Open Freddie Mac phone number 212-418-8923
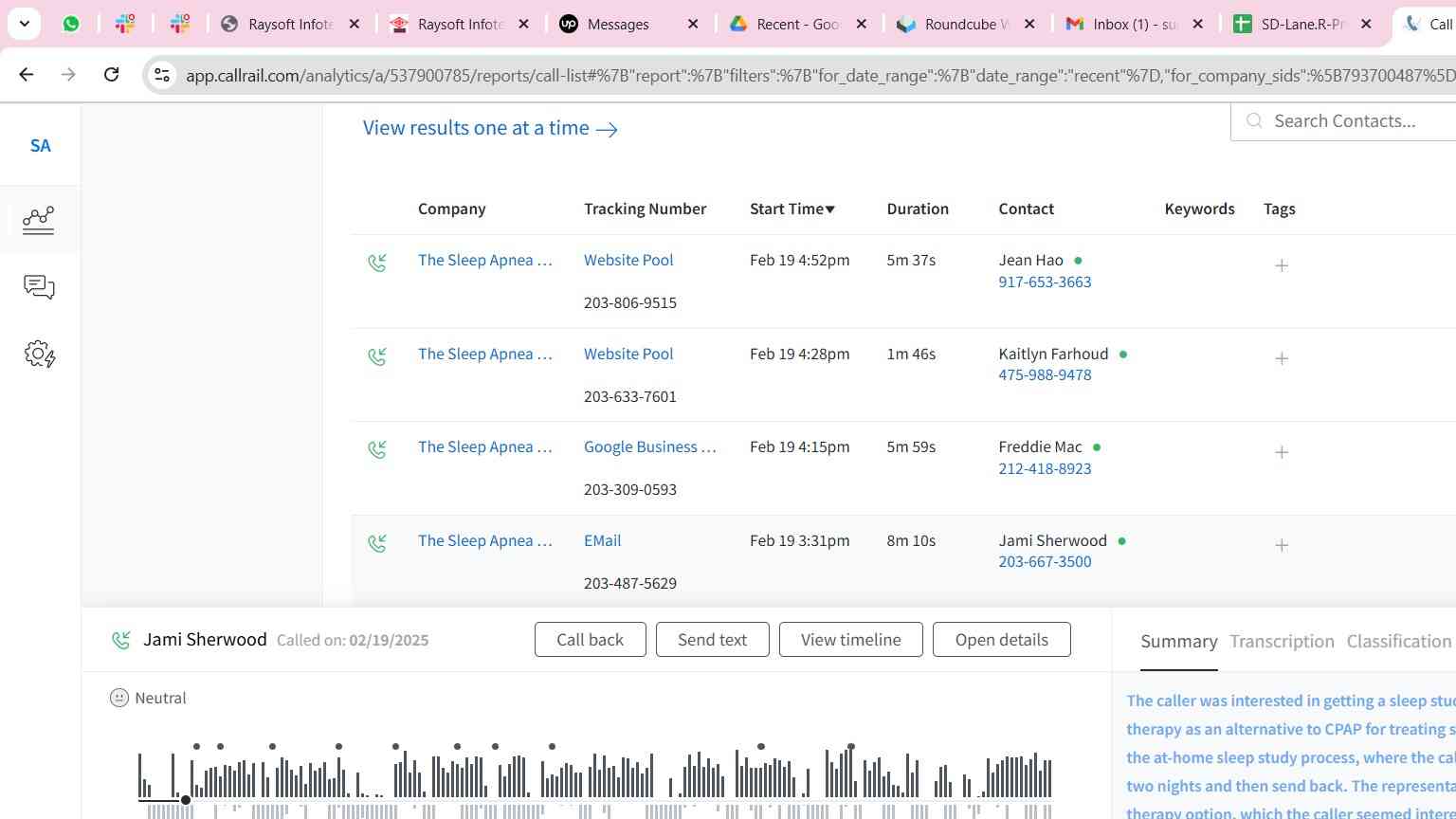 [1045, 468]
